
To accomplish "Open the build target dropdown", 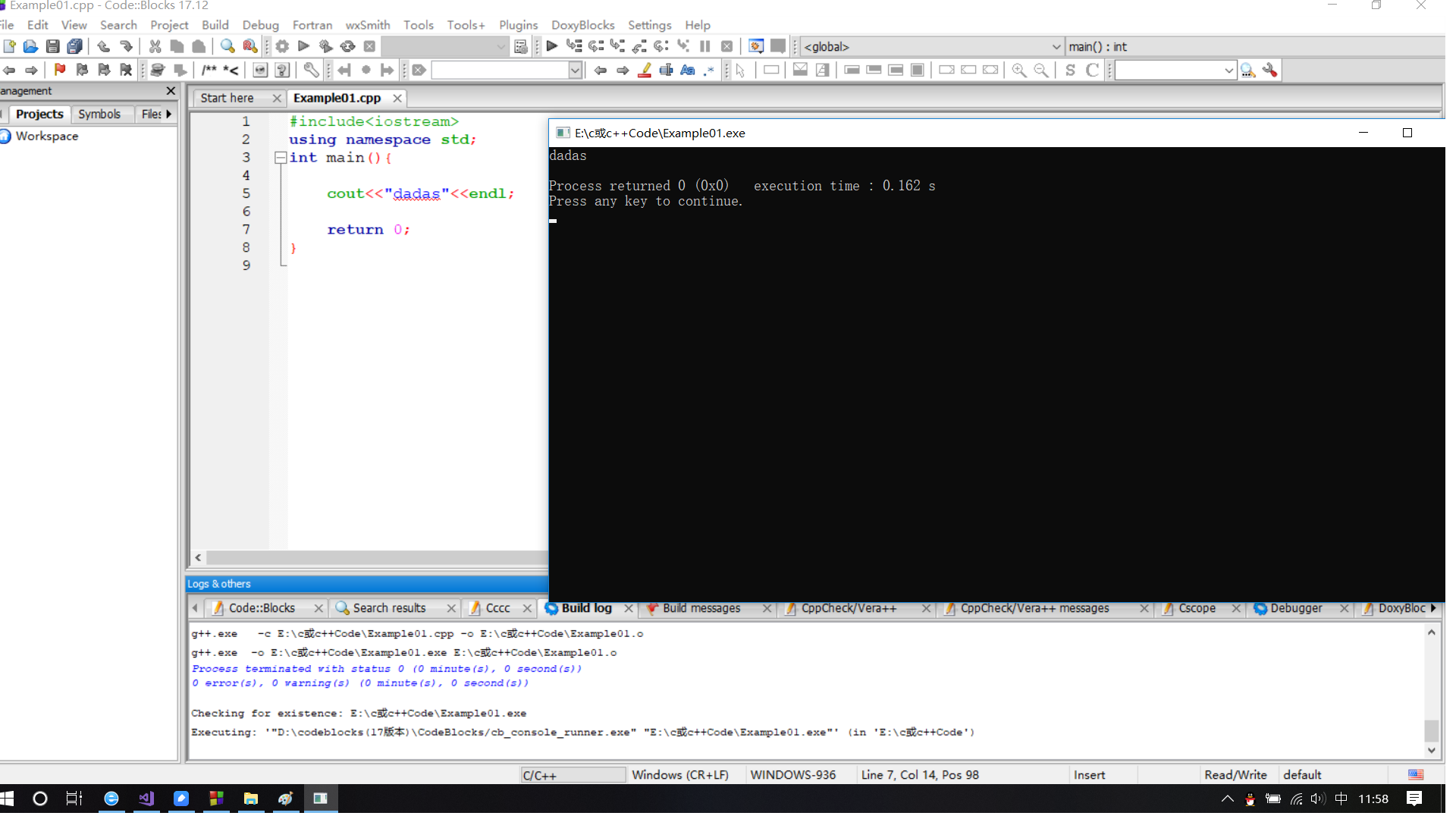I will [500, 46].
